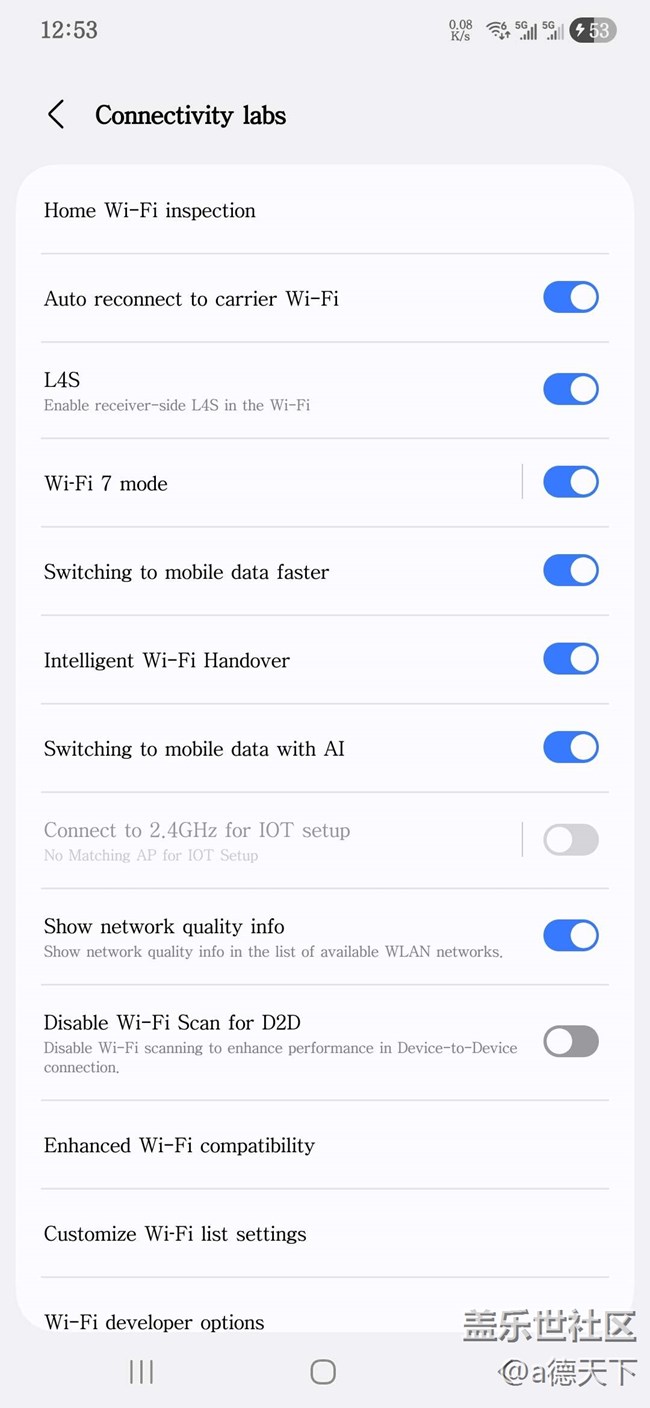The height and width of the screenshot is (1408, 650).
Task: Tap the battery indicator in status bar
Action: (x=592, y=30)
